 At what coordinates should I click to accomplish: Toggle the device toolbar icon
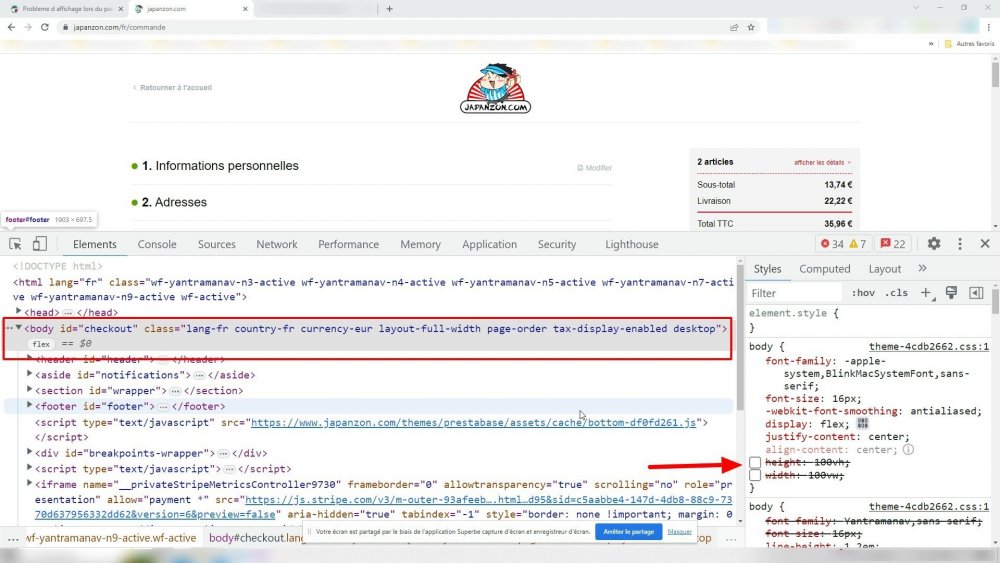click(40, 244)
